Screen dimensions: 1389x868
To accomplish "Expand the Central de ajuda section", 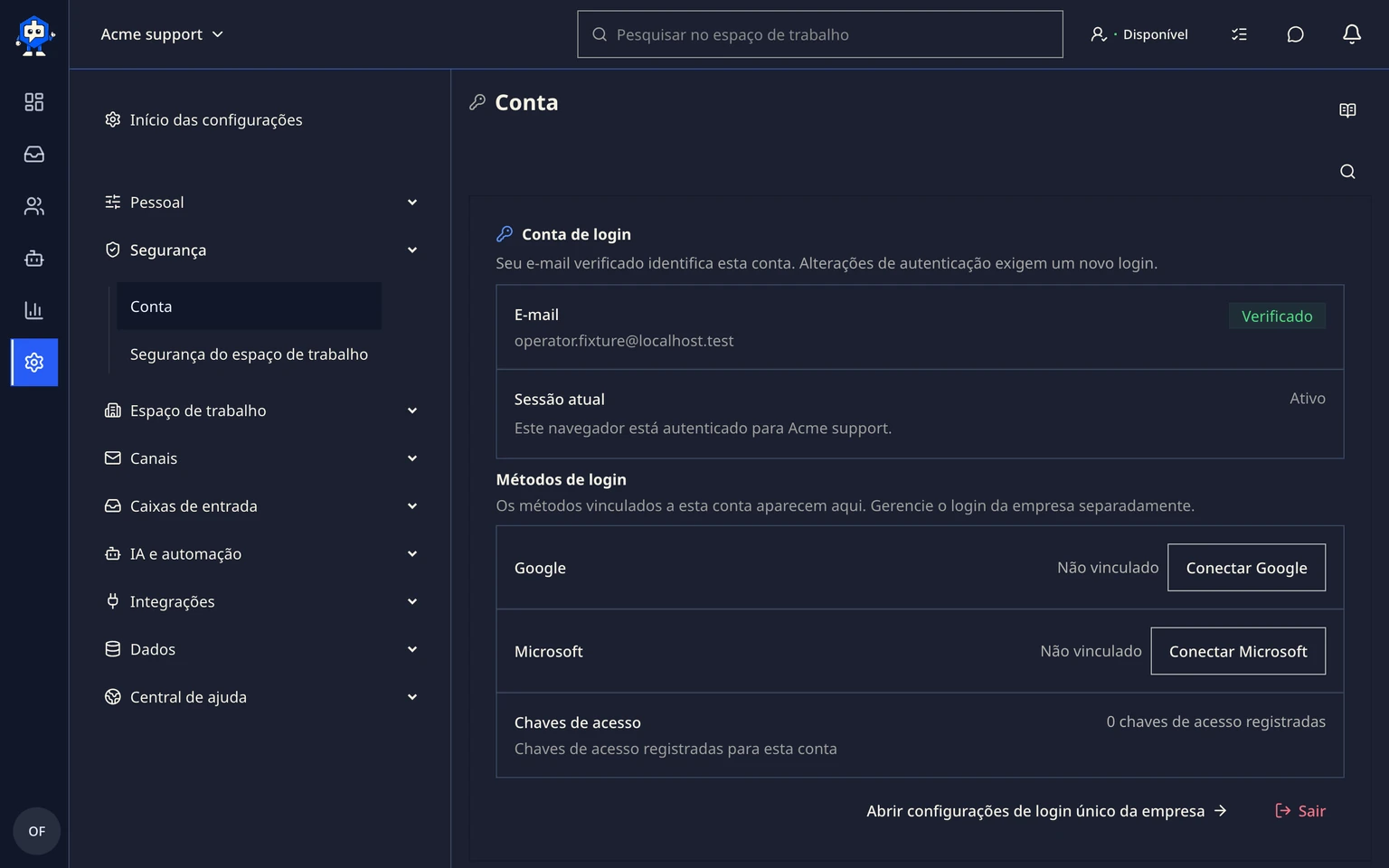I will (260, 697).
